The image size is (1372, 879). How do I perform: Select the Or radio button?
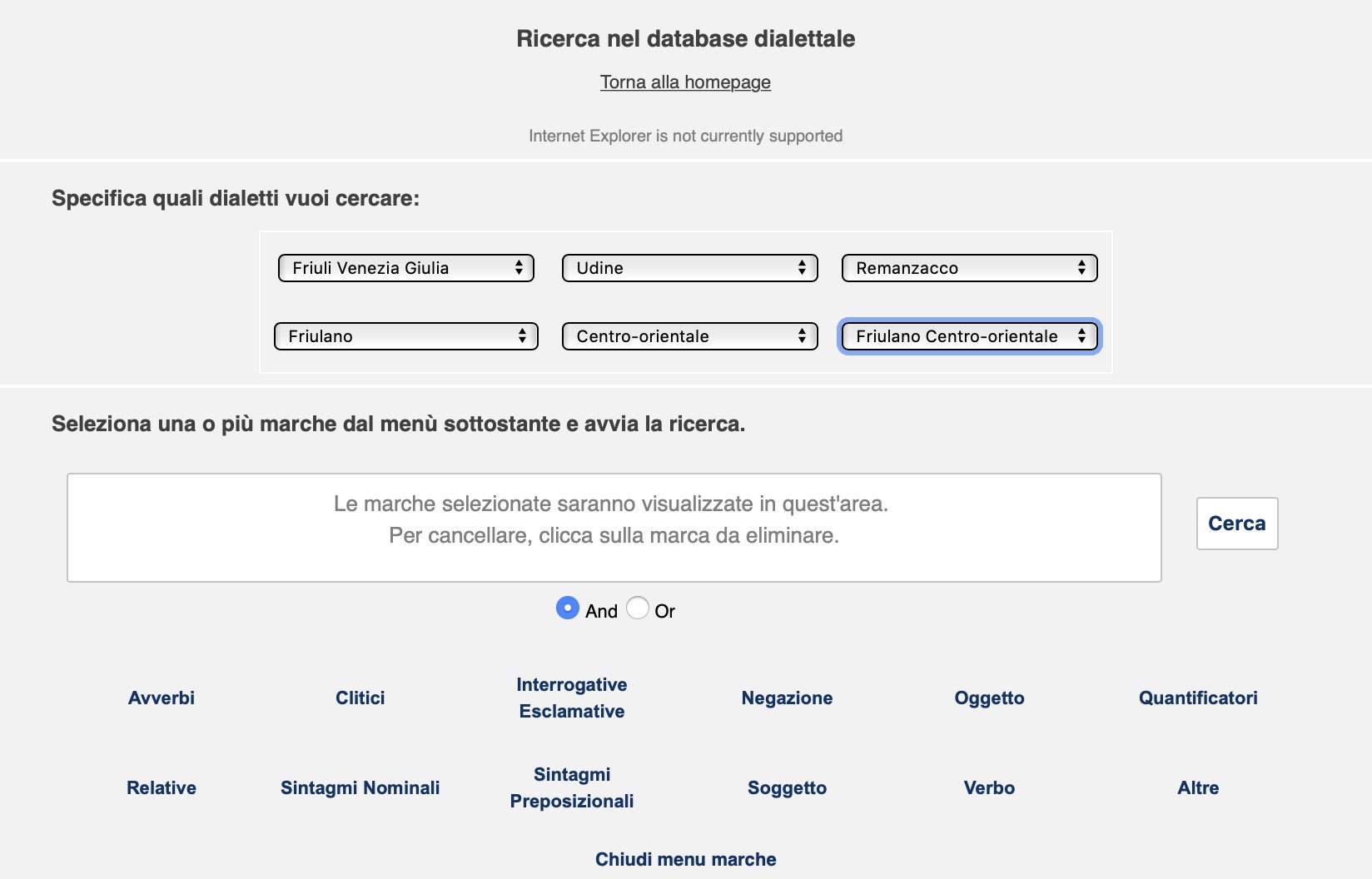tap(638, 608)
